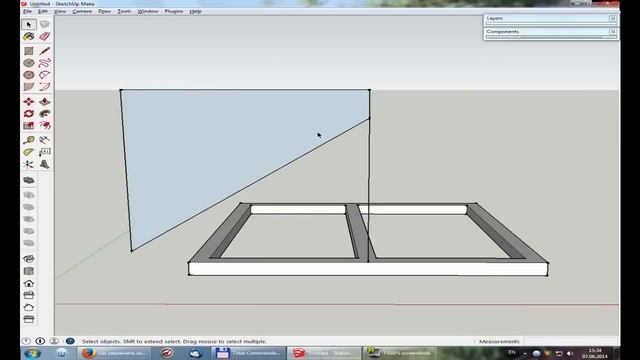Viewport: 640px width, 360px height.
Task: Click the Make Component tool
Action: [x=44, y=24]
